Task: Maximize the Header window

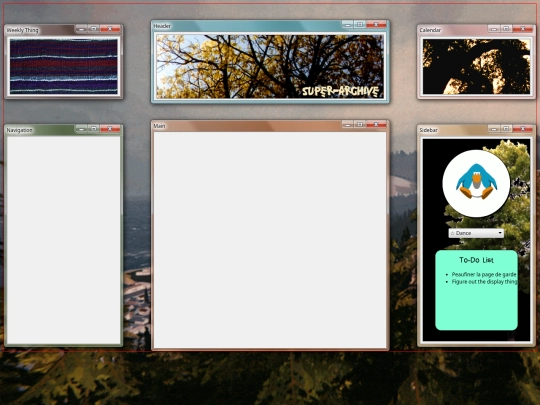Action: click(360, 24)
